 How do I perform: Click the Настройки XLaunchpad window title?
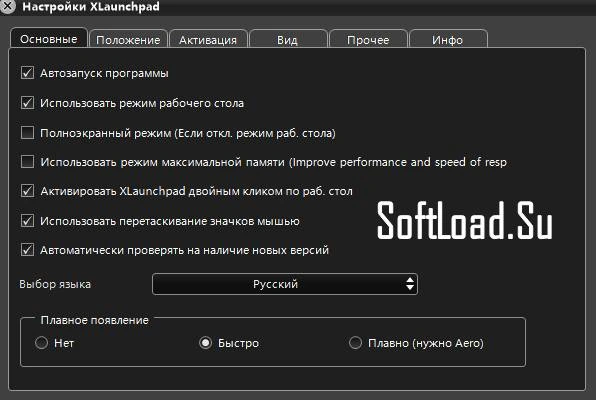click(x=91, y=7)
